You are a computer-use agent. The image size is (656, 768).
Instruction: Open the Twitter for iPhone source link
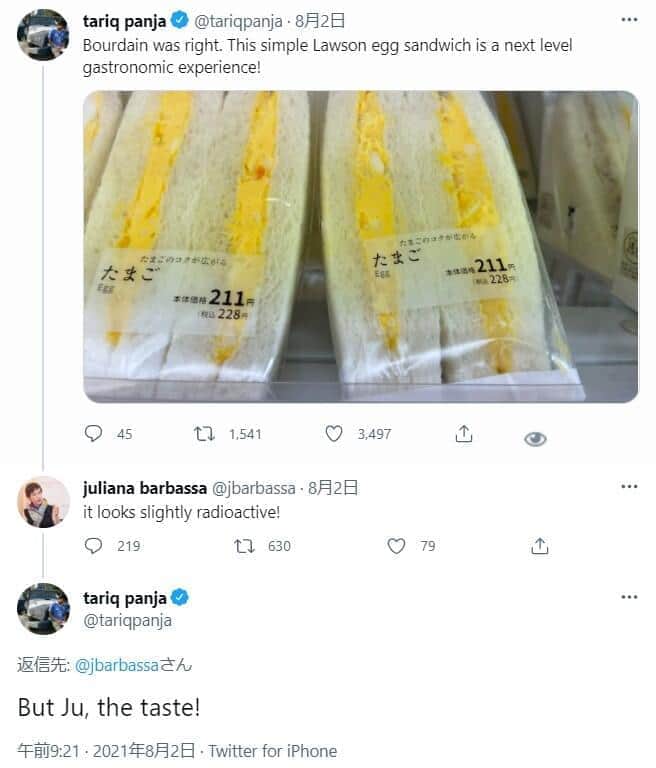273,750
